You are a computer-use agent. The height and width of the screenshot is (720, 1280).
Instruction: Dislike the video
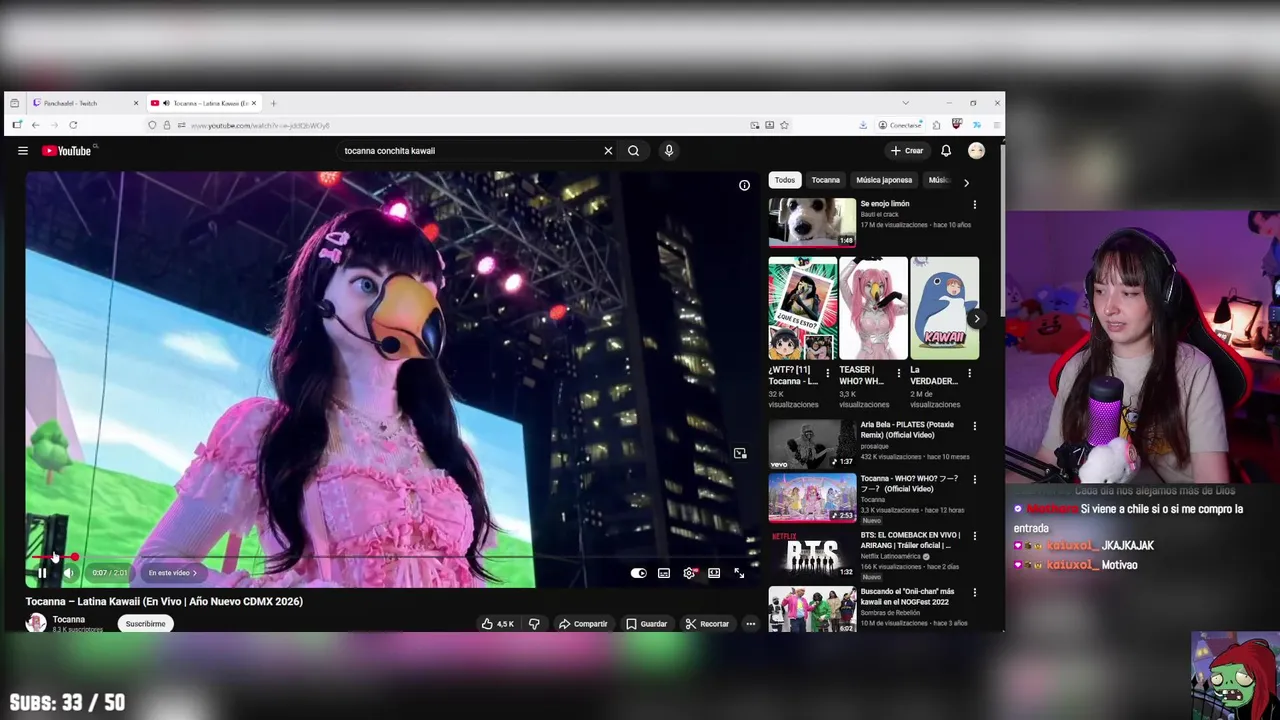pos(534,624)
